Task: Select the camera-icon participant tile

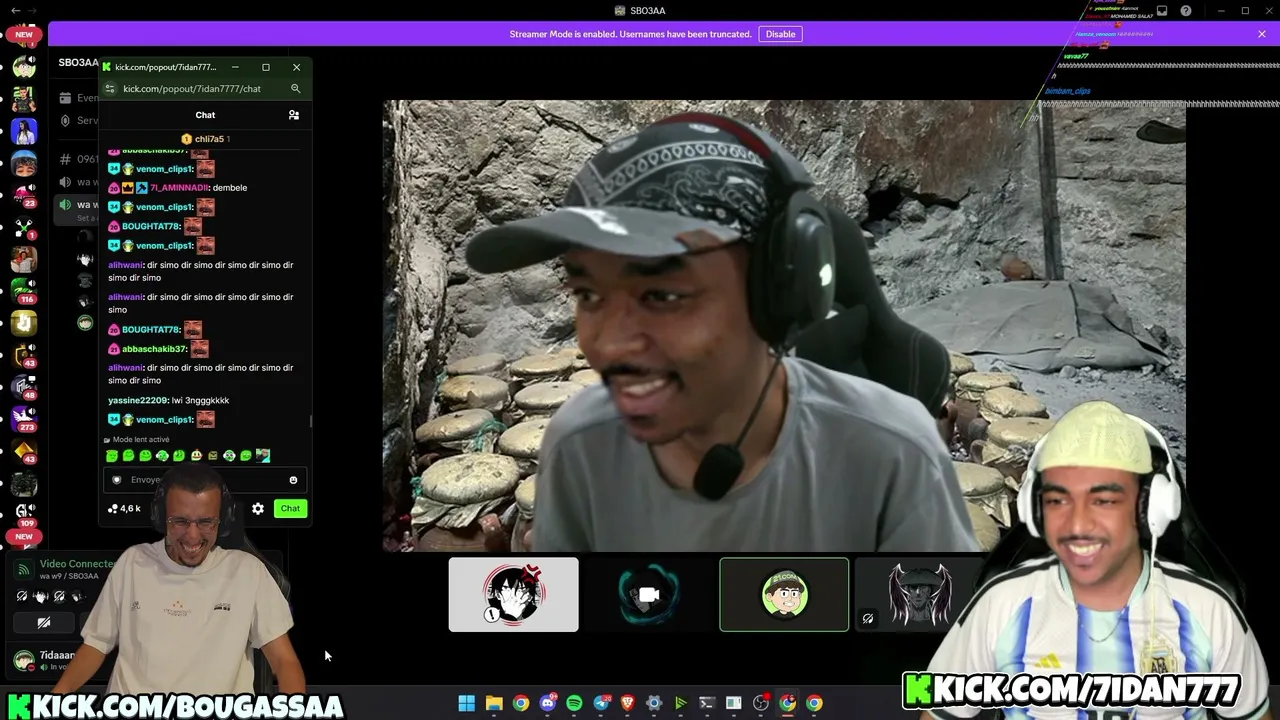Action: pos(648,595)
